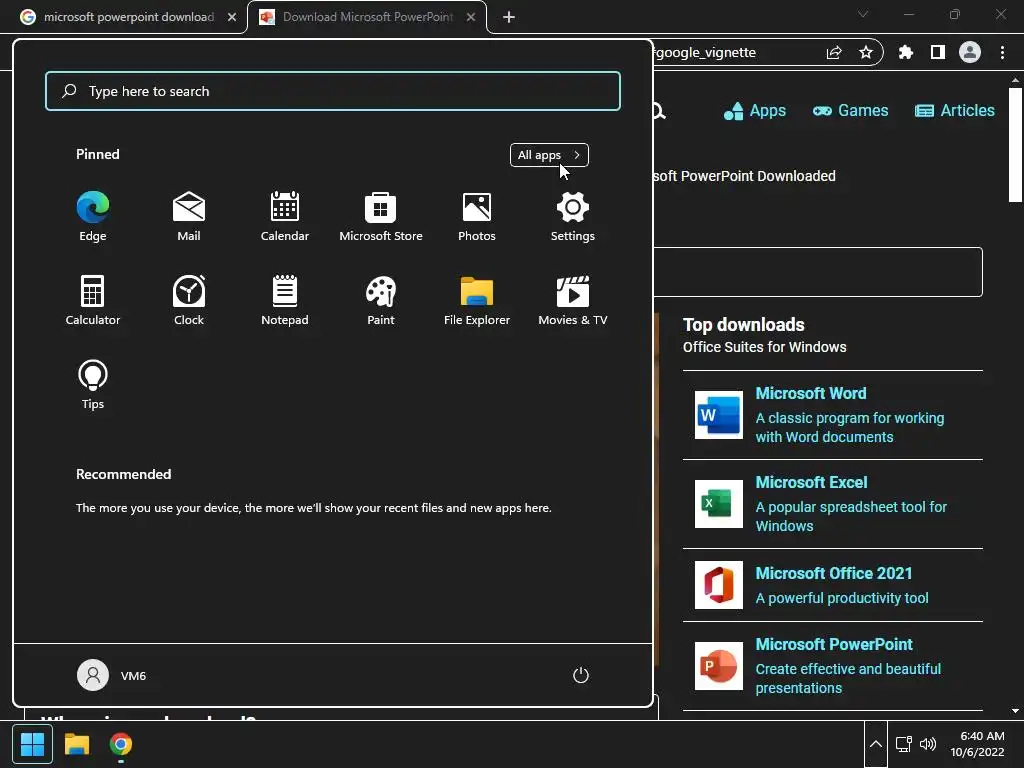
Task: Switch to Chrome on the taskbar
Action: [121, 744]
